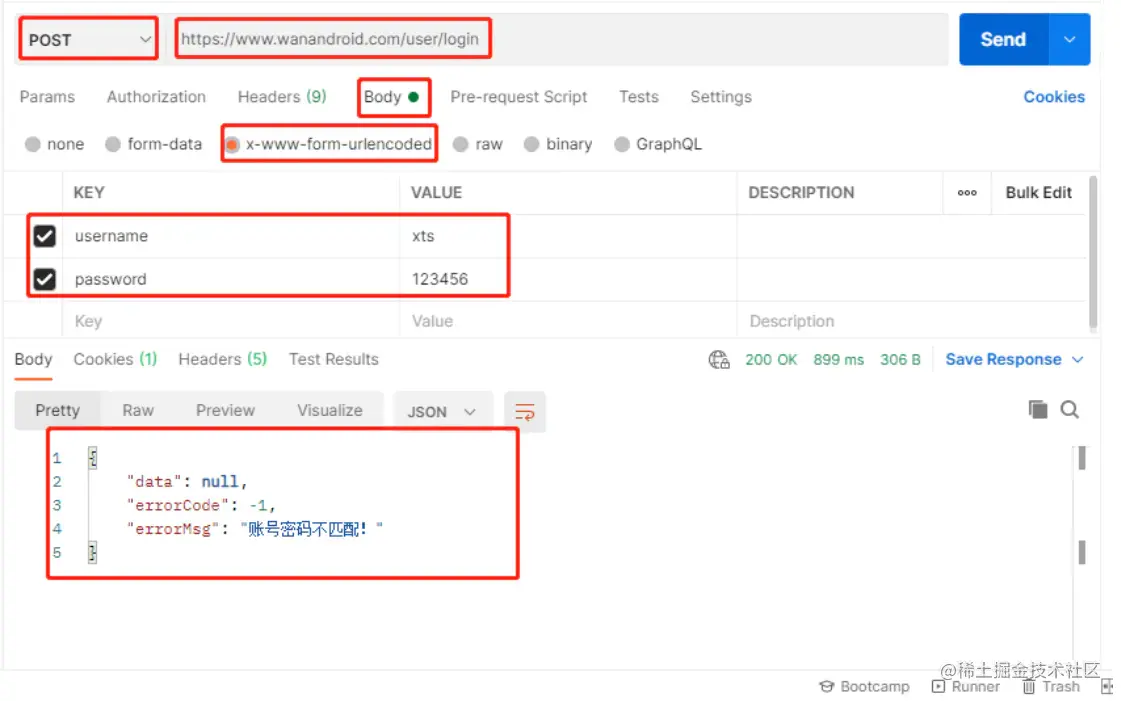Click the empty Value input field
Viewport: 1121px width, 701px height.
click(568, 321)
